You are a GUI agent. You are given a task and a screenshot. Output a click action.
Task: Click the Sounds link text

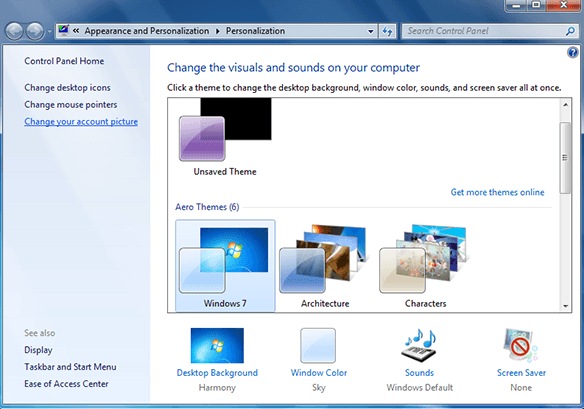tap(419, 373)
